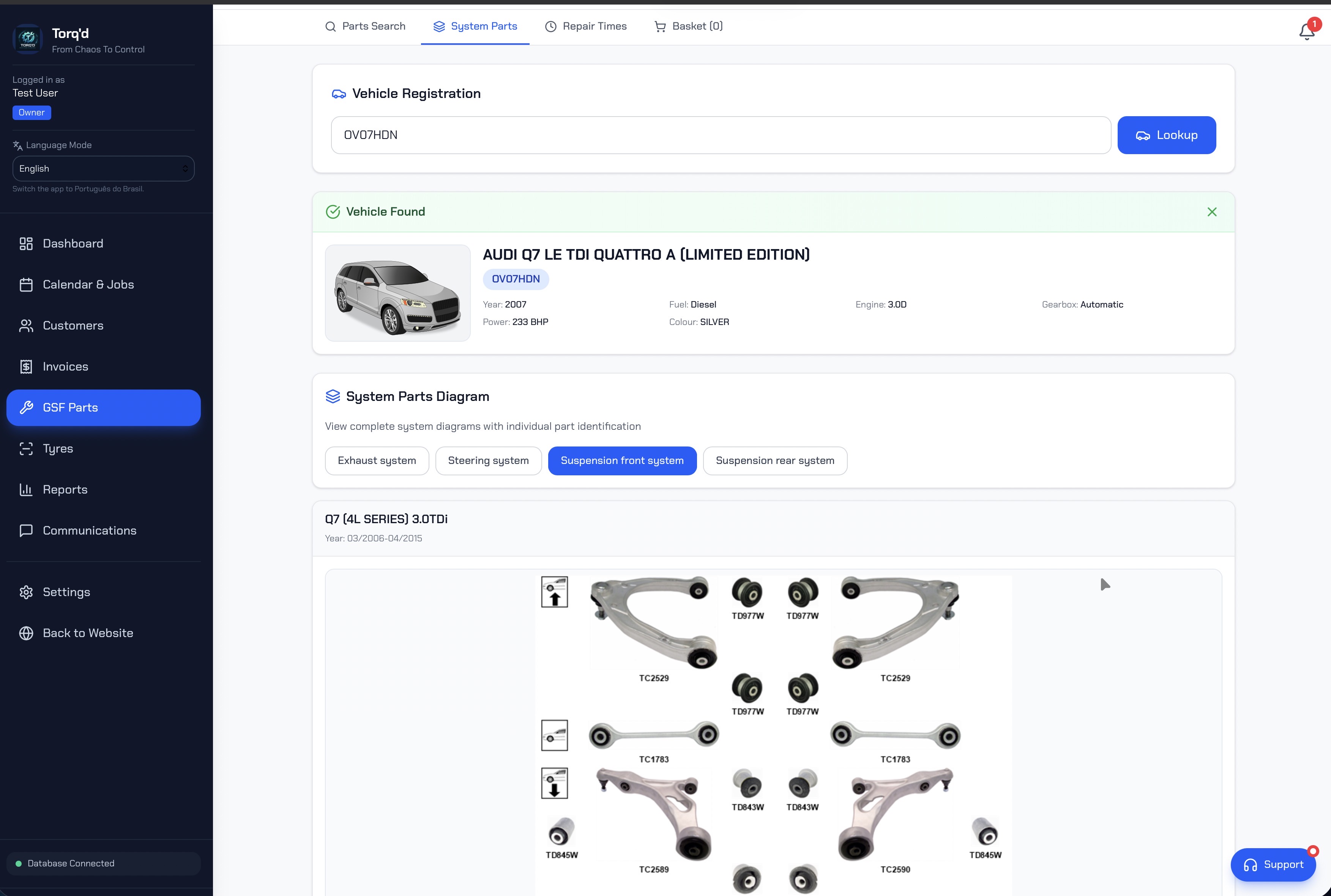Open Invoices in the sidebar
1331x896 pixels.
(x=103, y=367)
